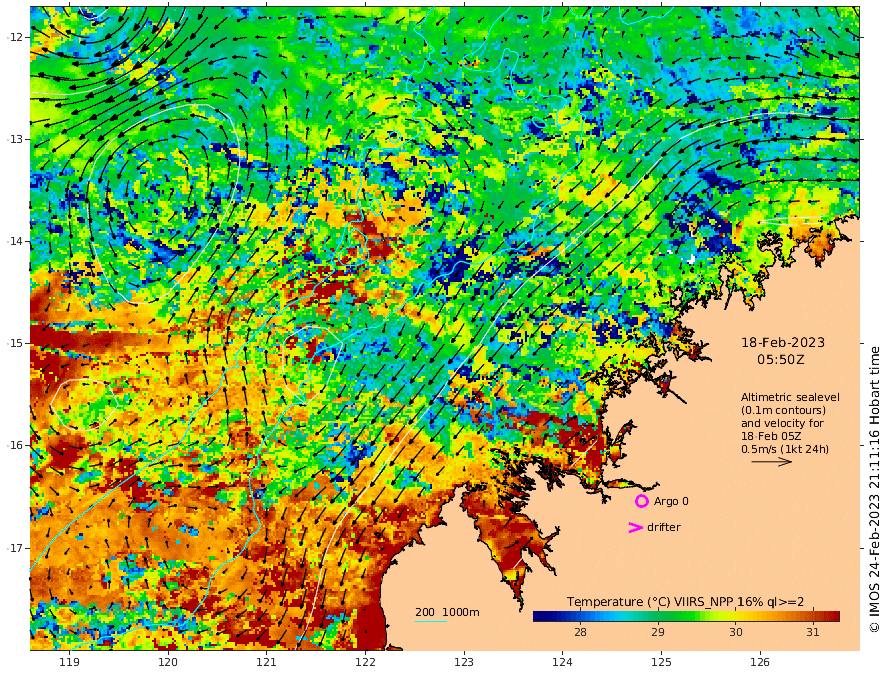This screenshot has height=680, width=880.
Task: Click the 'and velocity for' legend line
Action: (782, 423)
